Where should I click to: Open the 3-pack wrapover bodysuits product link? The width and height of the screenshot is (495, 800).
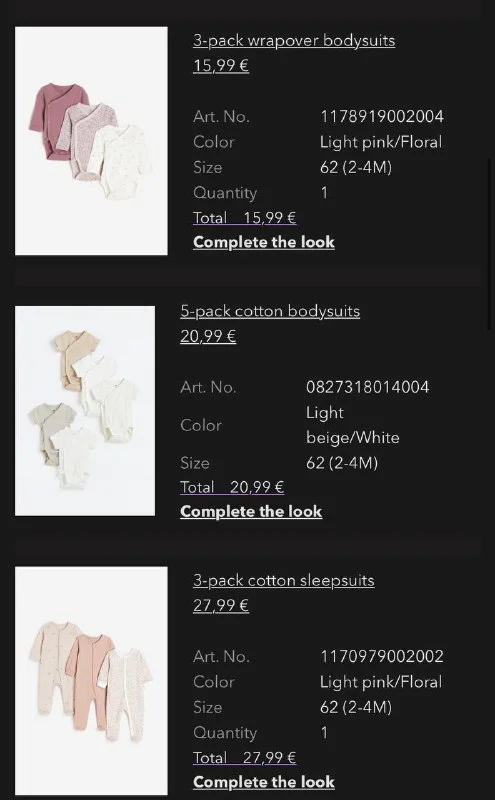pyautogui.click(x=294, y=41)
